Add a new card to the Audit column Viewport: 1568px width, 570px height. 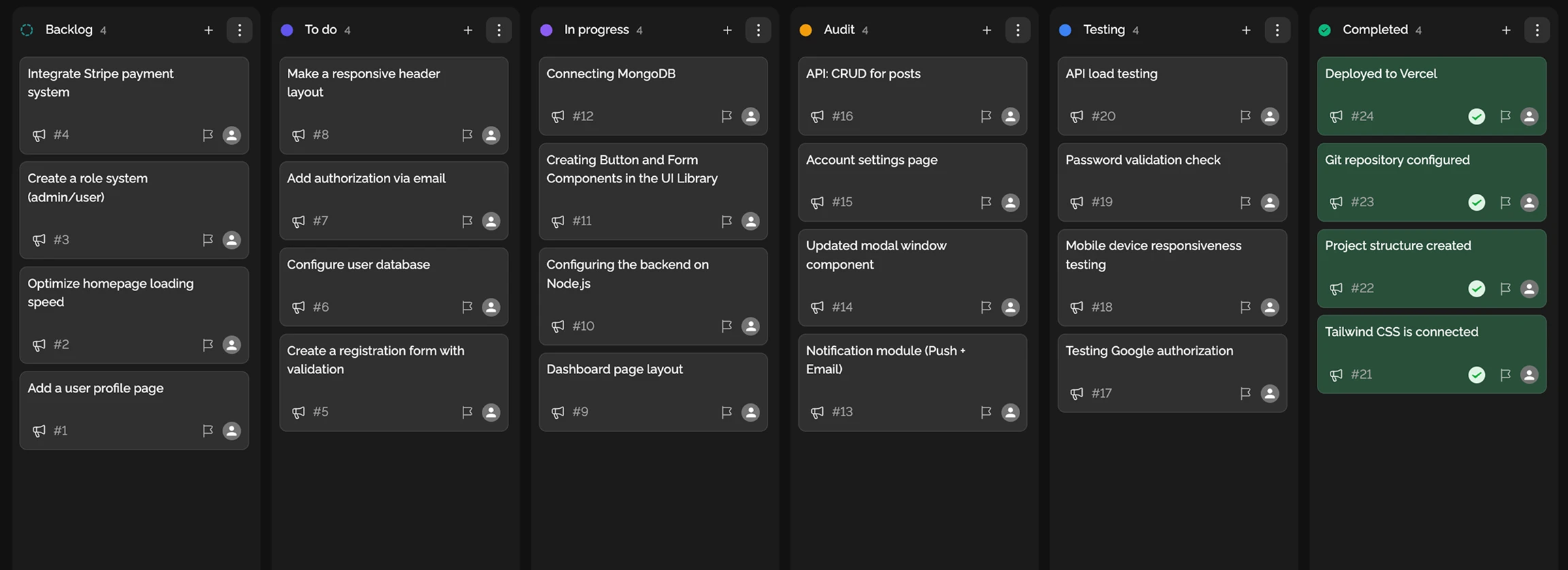coord(986,30)
